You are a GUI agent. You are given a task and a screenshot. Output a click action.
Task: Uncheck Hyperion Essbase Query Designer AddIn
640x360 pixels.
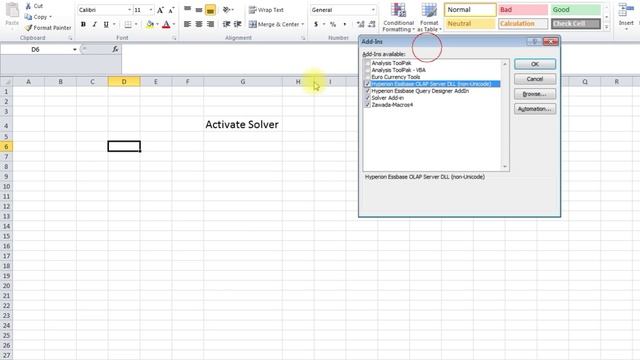click(367, 91)
